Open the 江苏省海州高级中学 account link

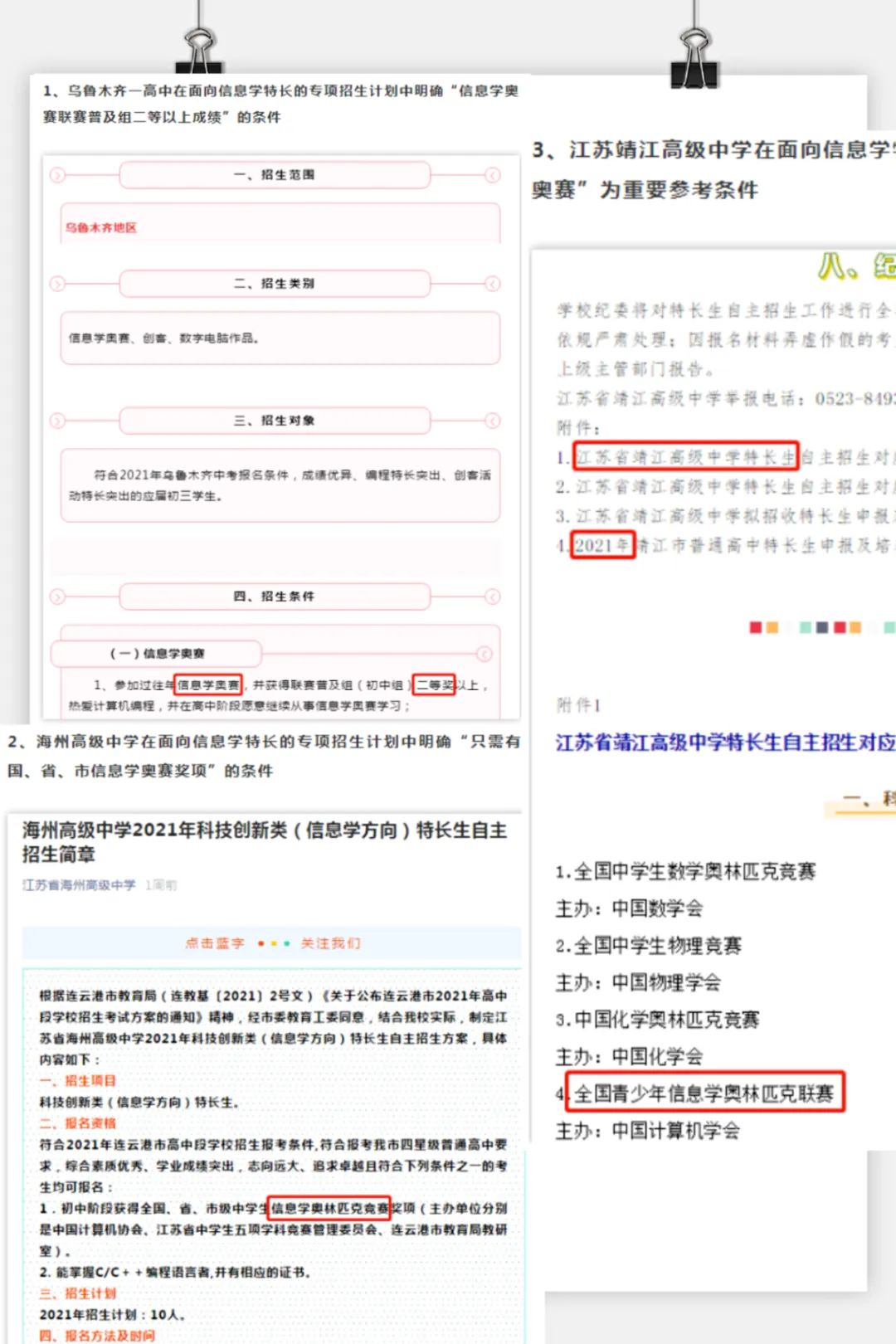pyautogui.click(x=79, y=885)
